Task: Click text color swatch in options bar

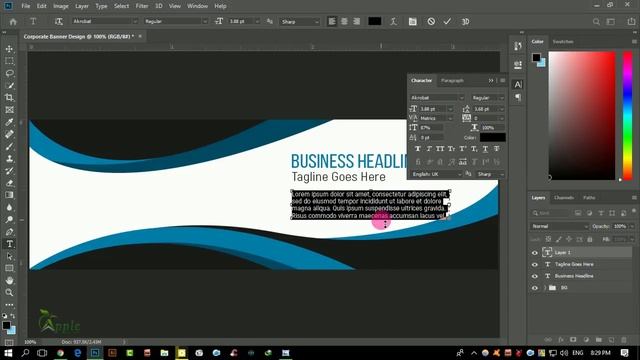Action: click(375, 22)
